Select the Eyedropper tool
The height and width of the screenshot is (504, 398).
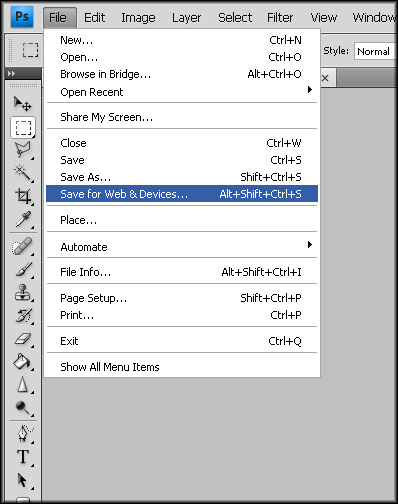23,219
